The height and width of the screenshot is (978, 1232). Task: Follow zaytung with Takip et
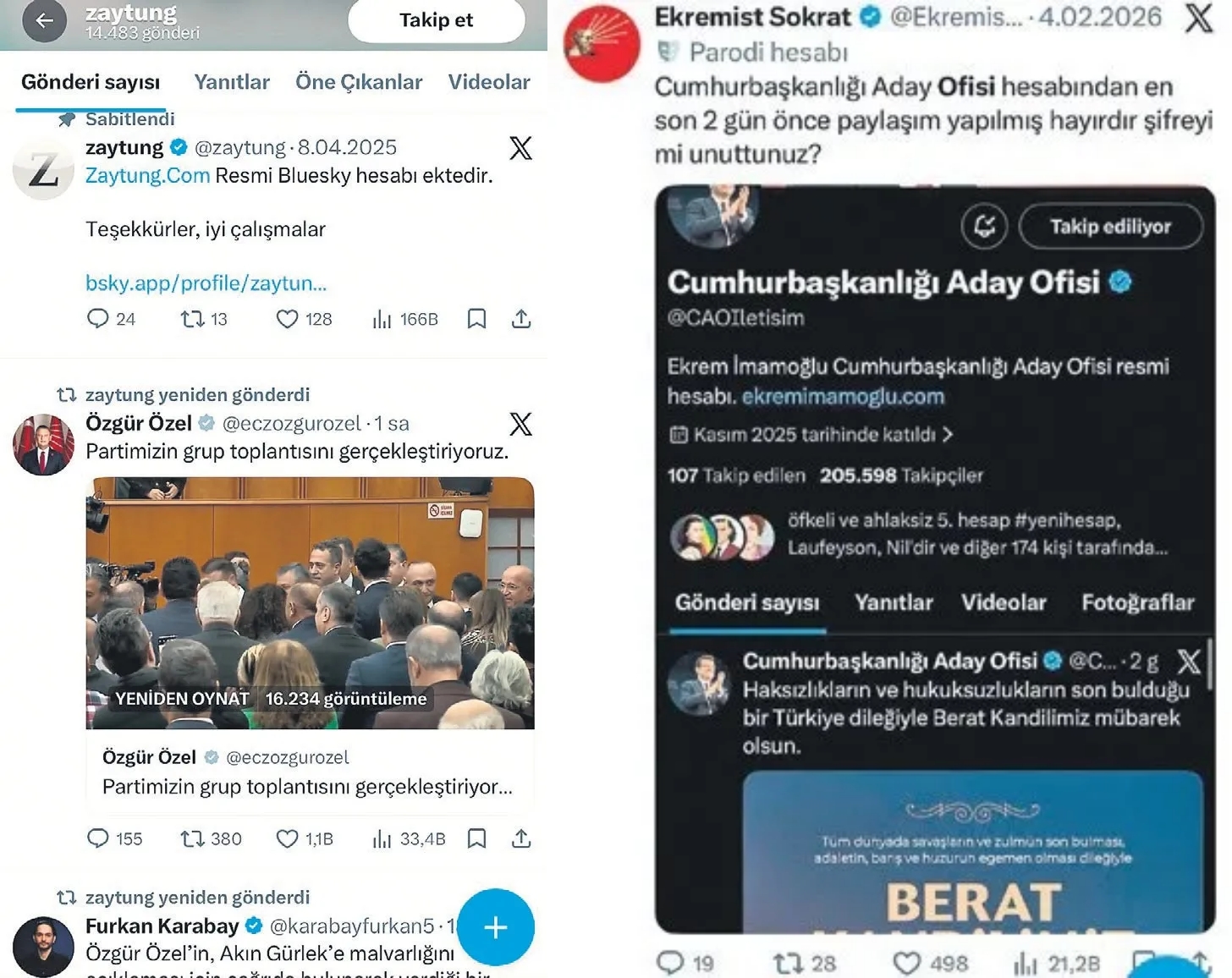pyautogui.click(x=437, y=20)
